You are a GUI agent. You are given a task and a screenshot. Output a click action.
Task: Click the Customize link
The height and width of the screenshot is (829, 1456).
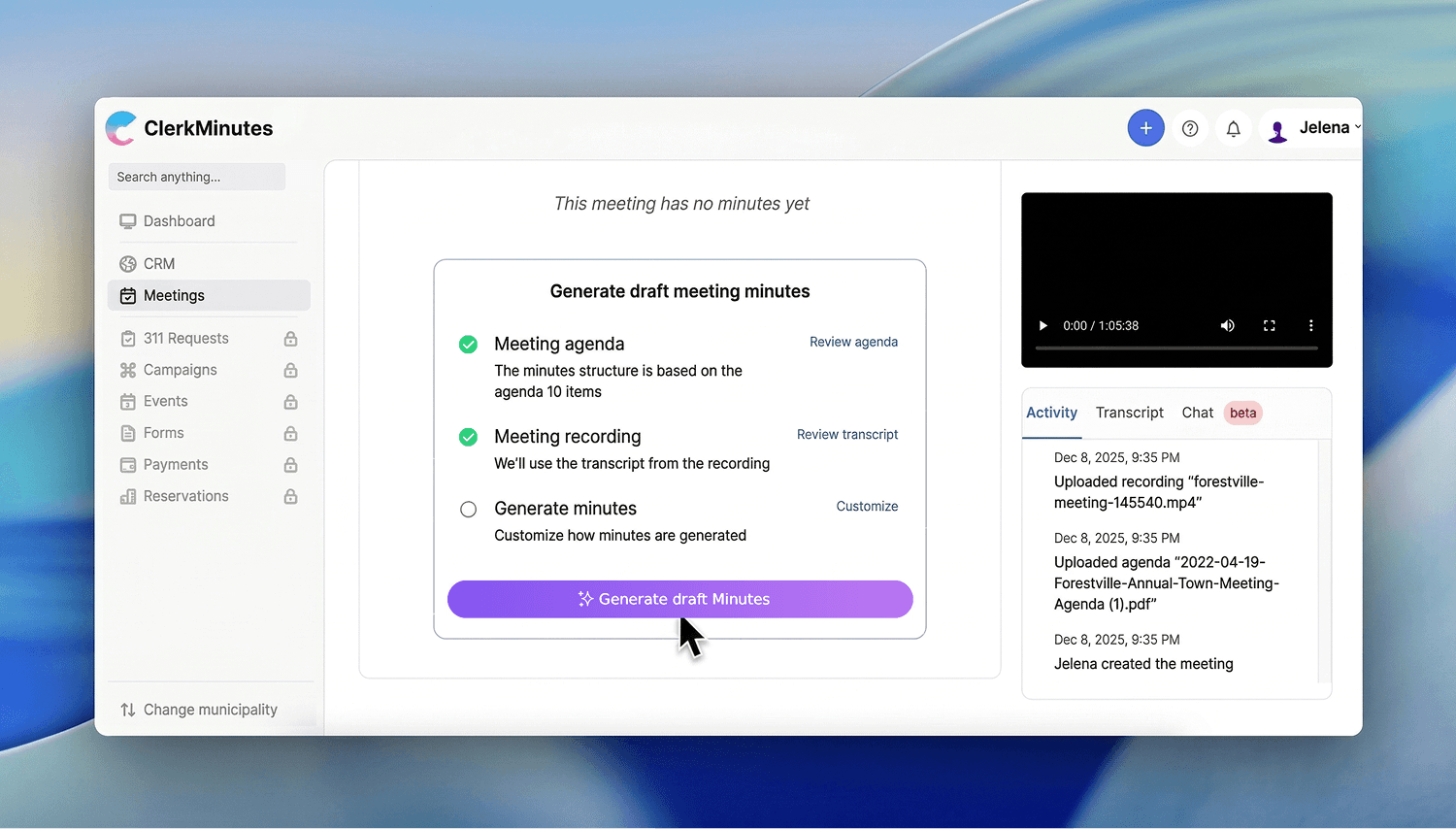point(867,506)
